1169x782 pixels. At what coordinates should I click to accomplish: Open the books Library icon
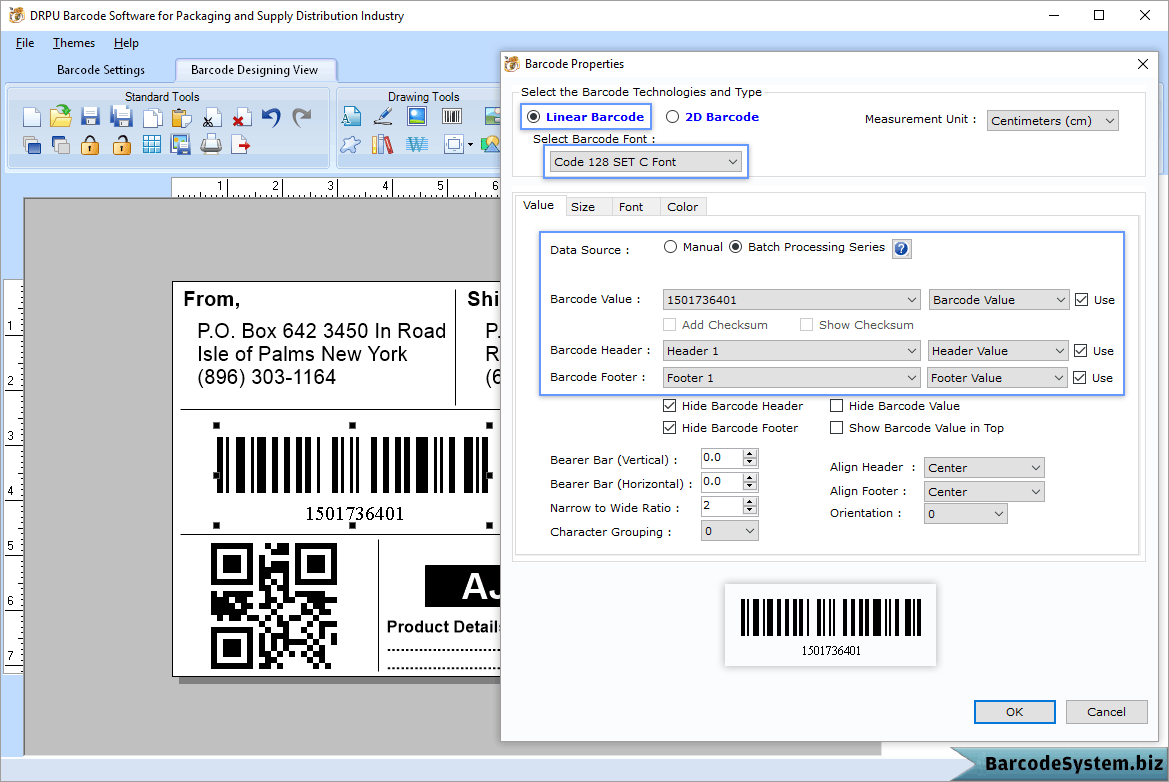tap(382, 145)
